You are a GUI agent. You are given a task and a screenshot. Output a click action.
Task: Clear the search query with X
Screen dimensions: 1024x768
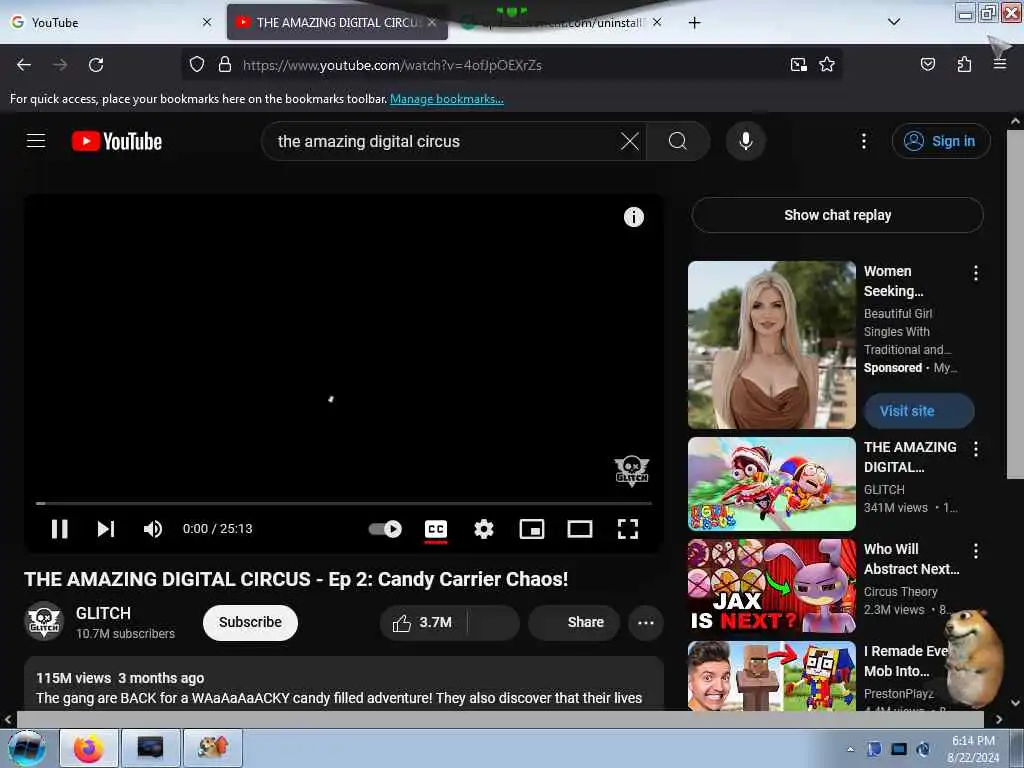630,141
